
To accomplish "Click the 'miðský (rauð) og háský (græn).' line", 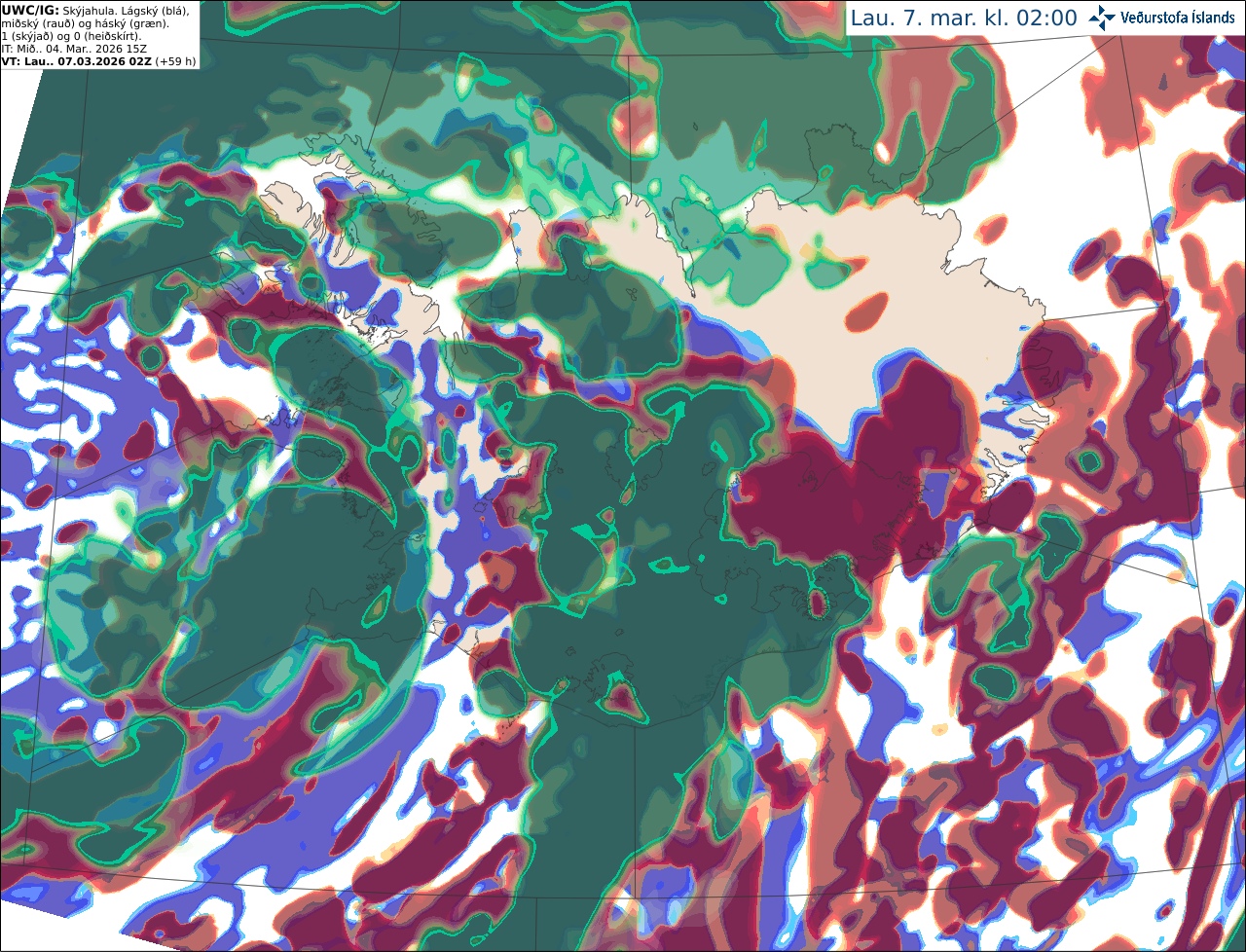I will point(85,23).
